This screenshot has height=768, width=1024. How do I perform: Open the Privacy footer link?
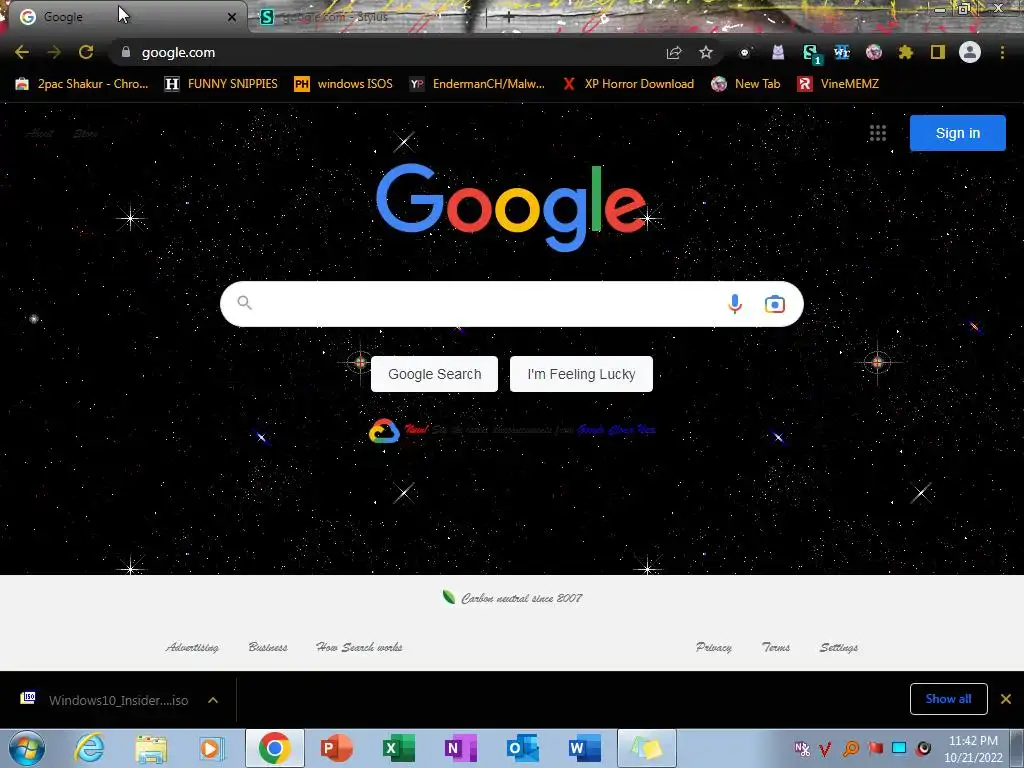click(714, 647)
